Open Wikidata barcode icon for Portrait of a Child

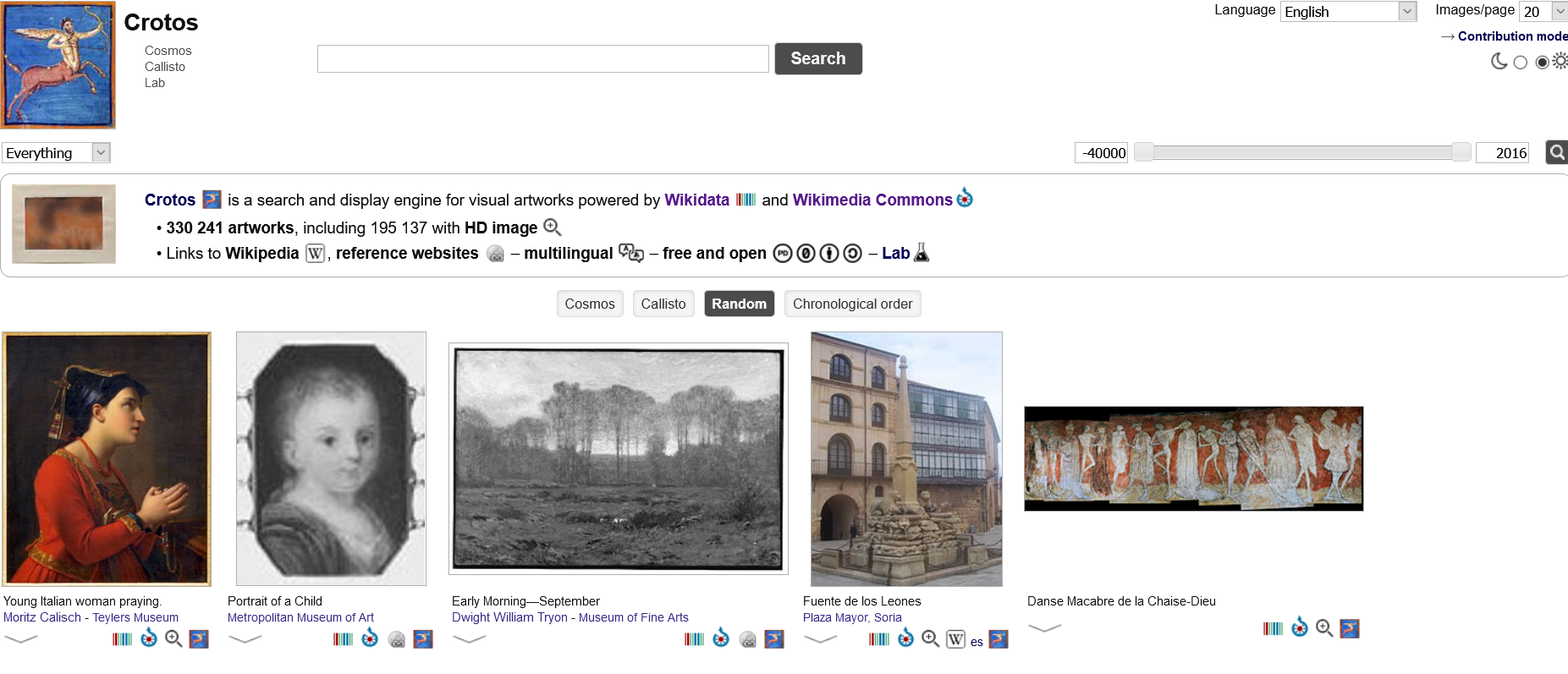[344, 638]
